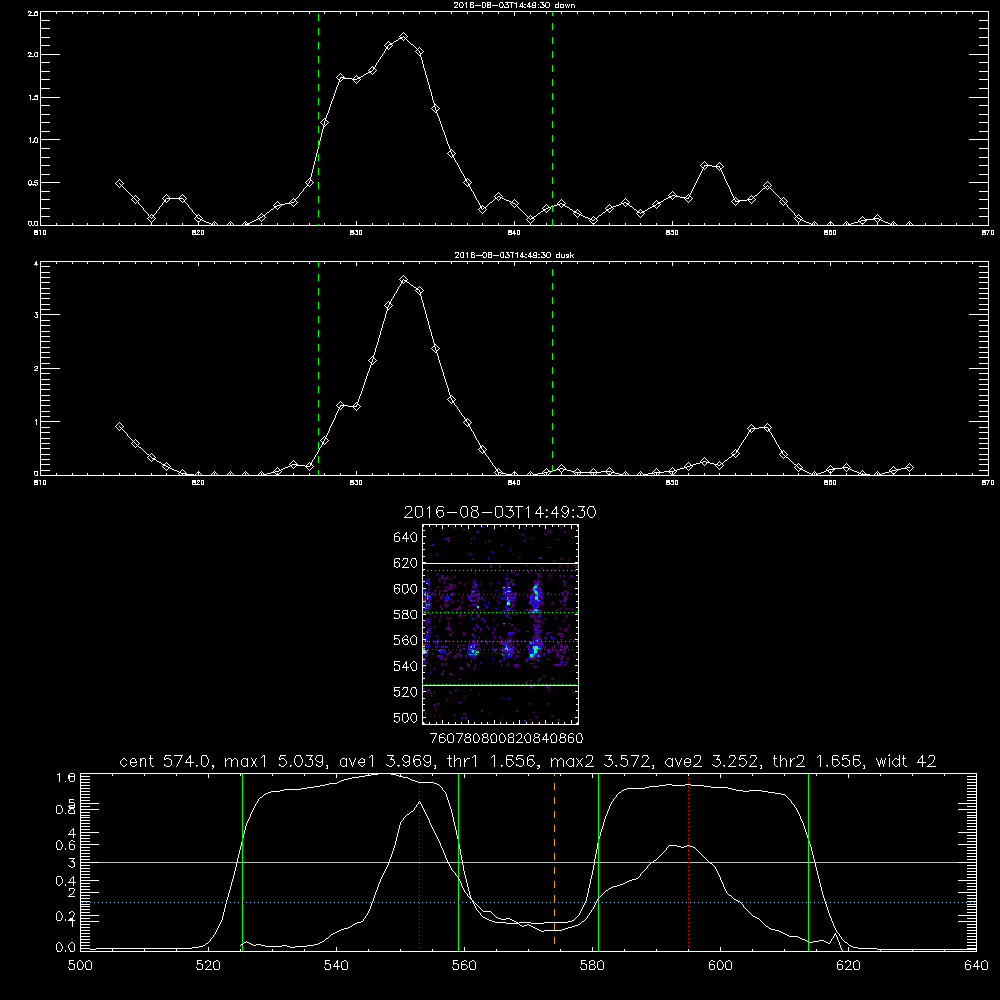Click the peak diamond marker in dusk plot

click(x=403, y=279)
